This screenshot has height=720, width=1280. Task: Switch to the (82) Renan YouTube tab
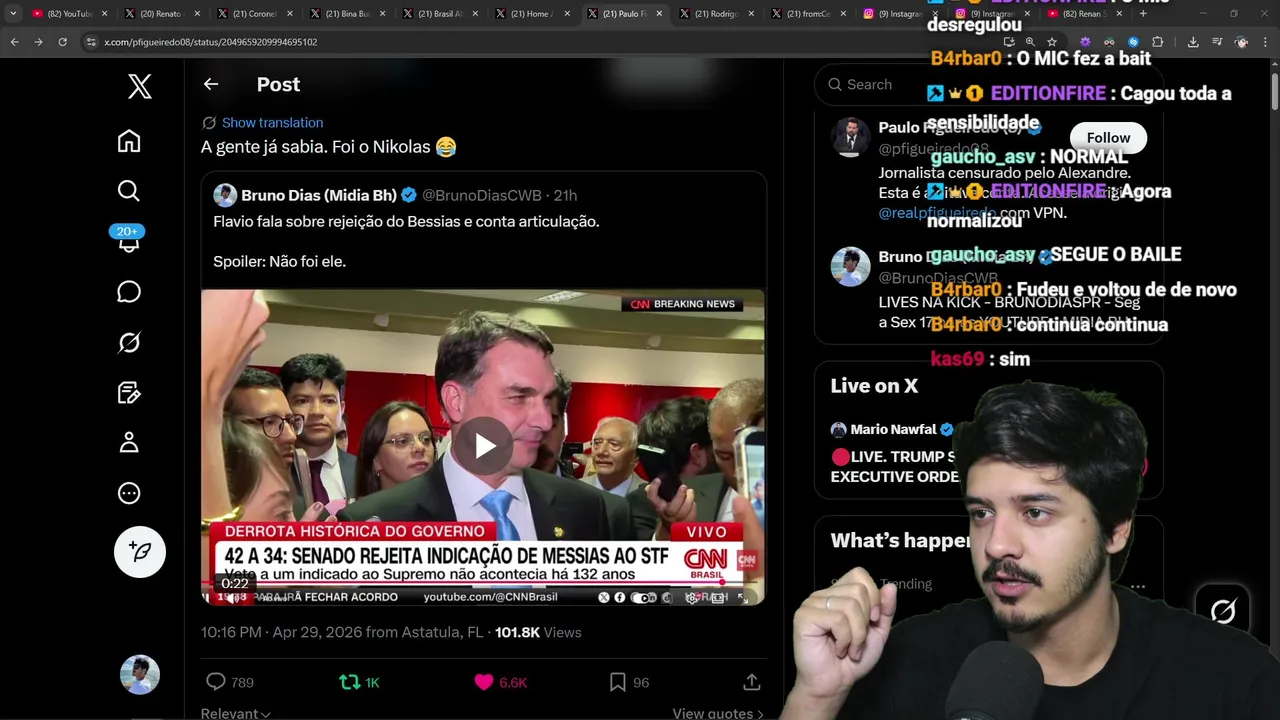pos(1085,14)
